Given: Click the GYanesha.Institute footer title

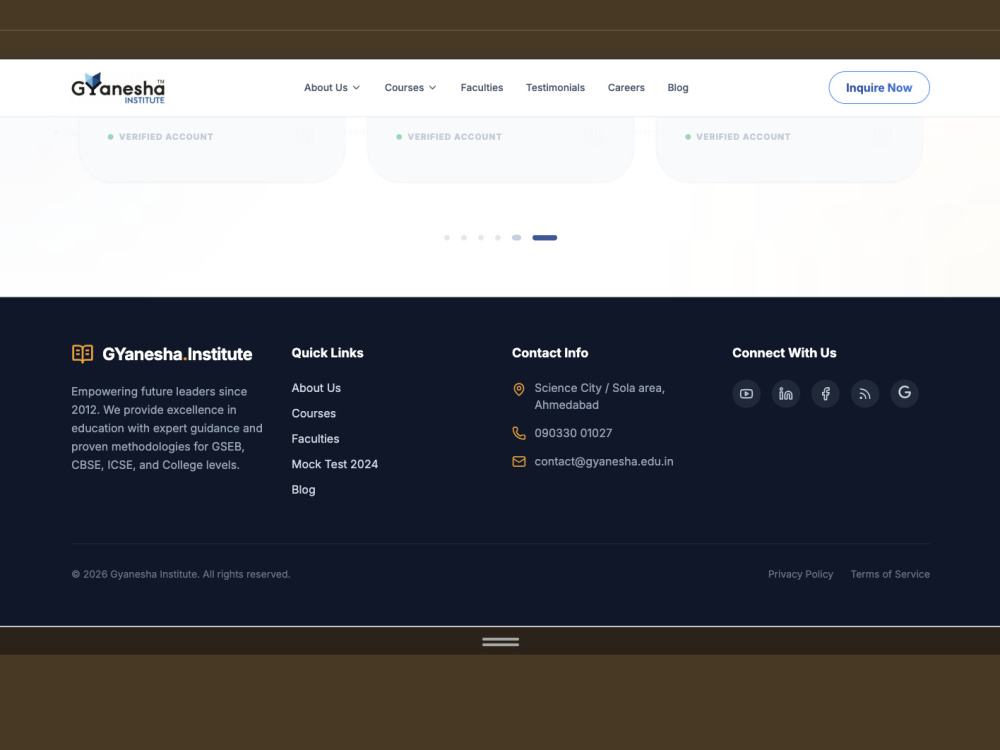Looking at the screenshot, I should (177, 354).
